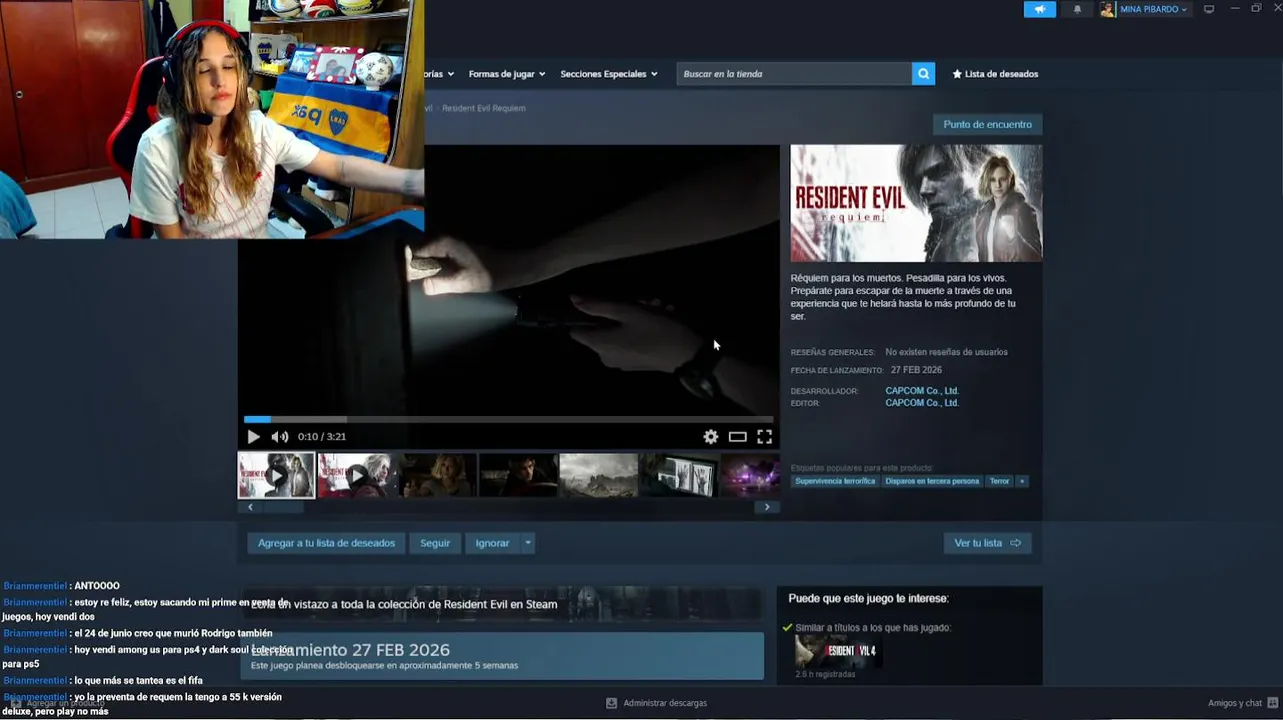Click 'Ver tu lista' button
Screen dimensions: 1283x720
pos(987,543)
